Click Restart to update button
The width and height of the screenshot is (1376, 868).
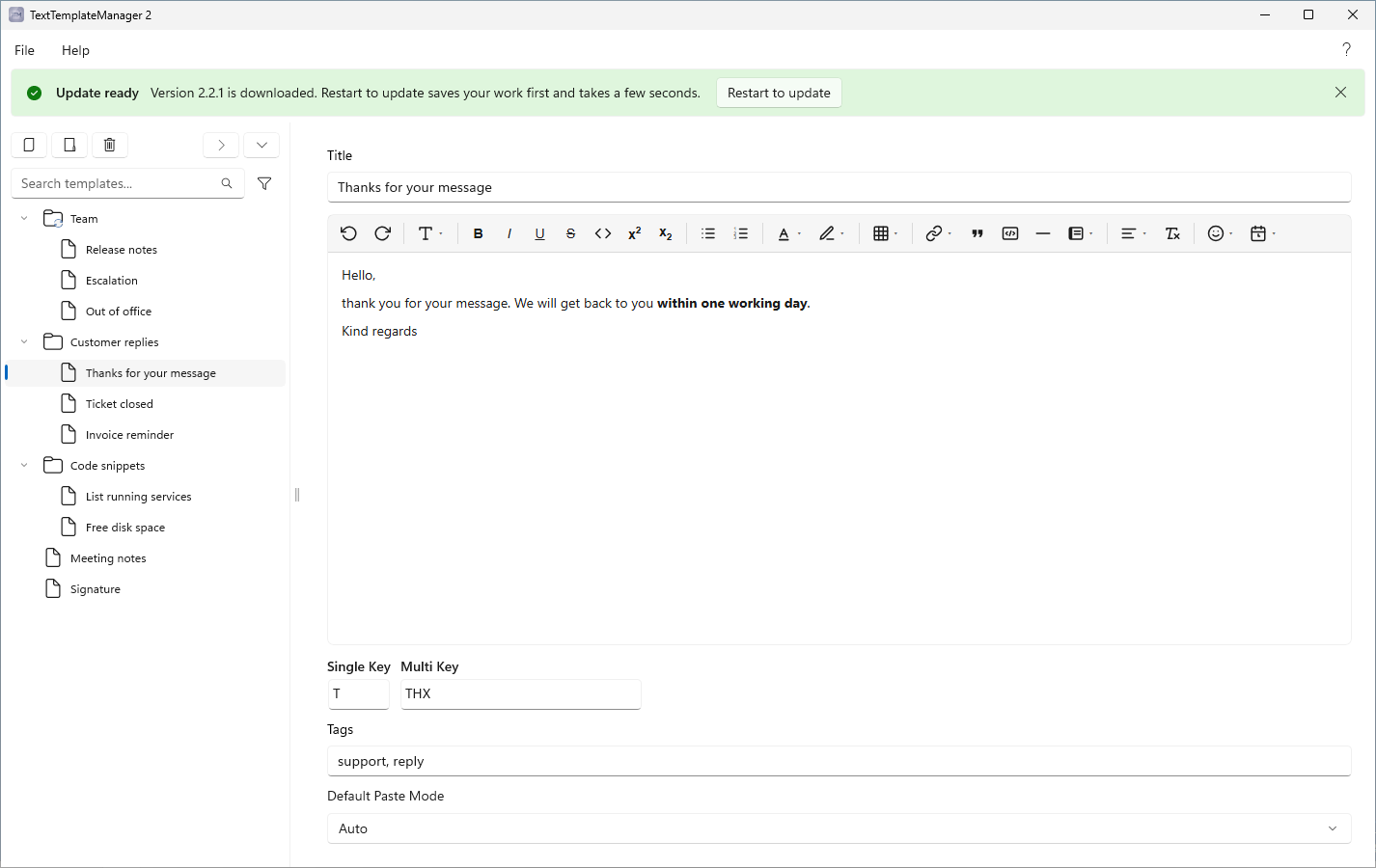tap(779, 93)
